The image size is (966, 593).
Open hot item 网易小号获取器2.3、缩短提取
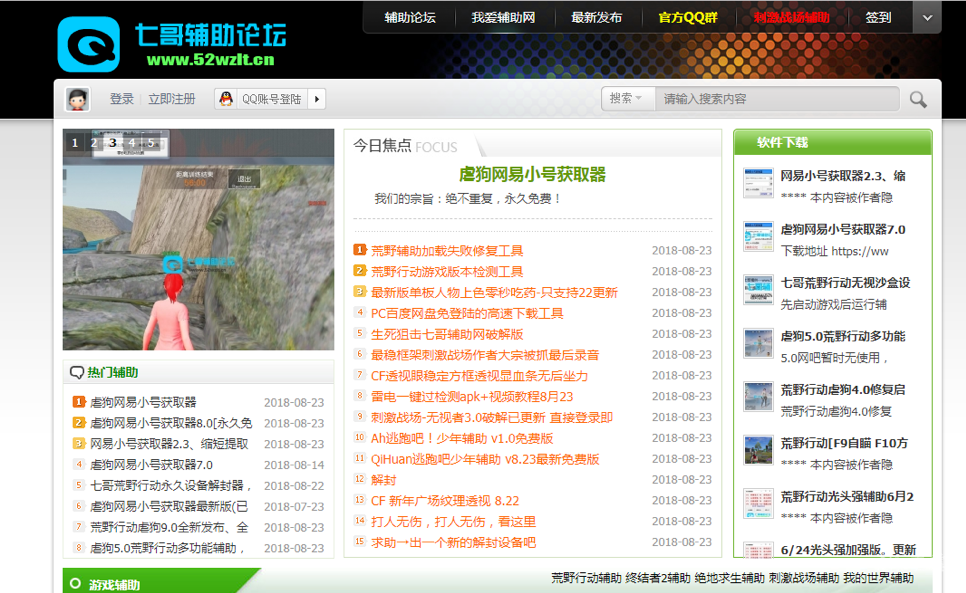pos(169,444)
